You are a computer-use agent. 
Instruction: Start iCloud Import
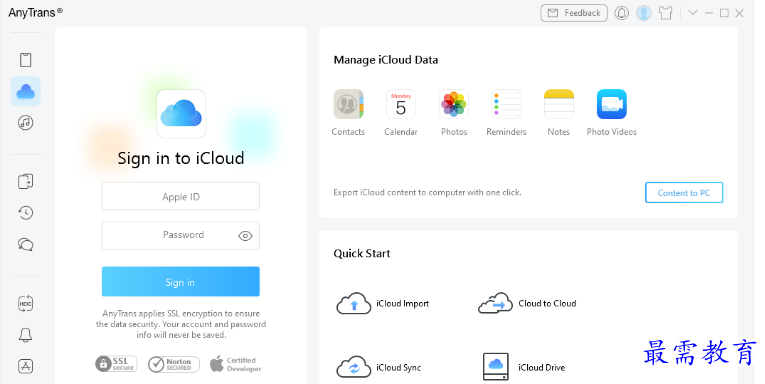[x=382, y=303]
